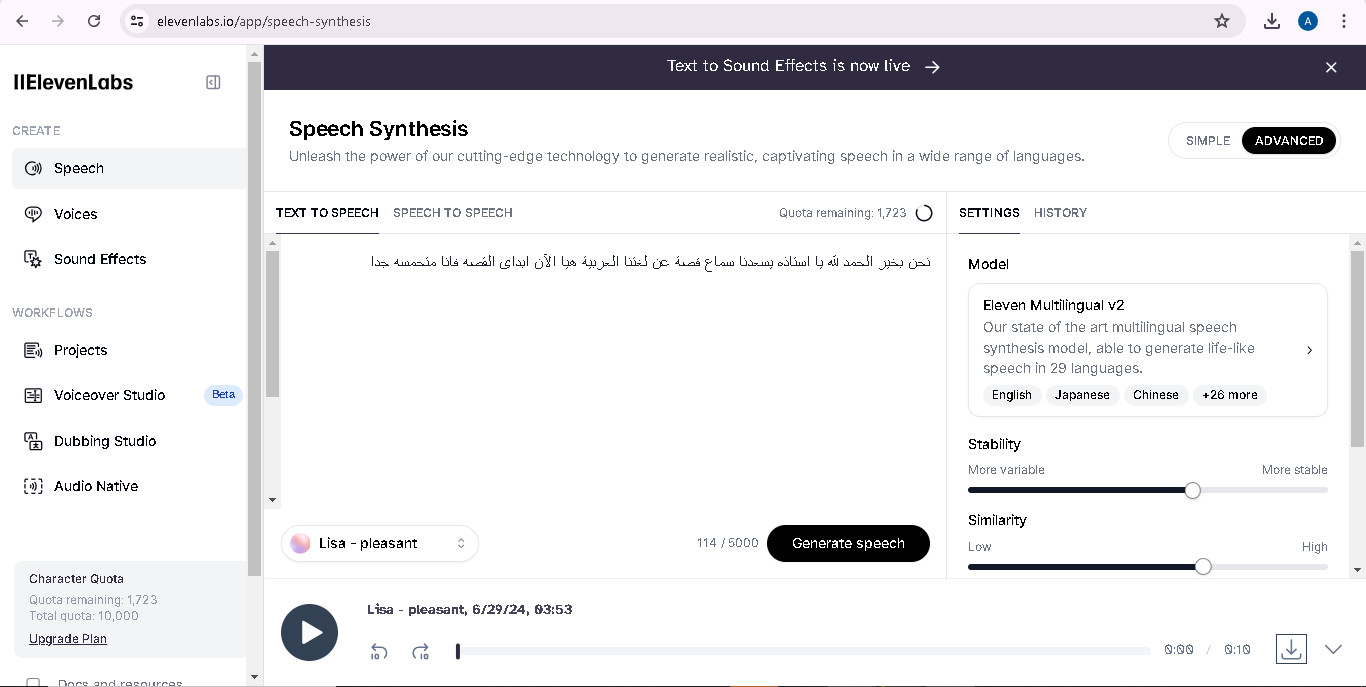
Task: Open the Upgrade Plan link
Action: coord(68,639)
